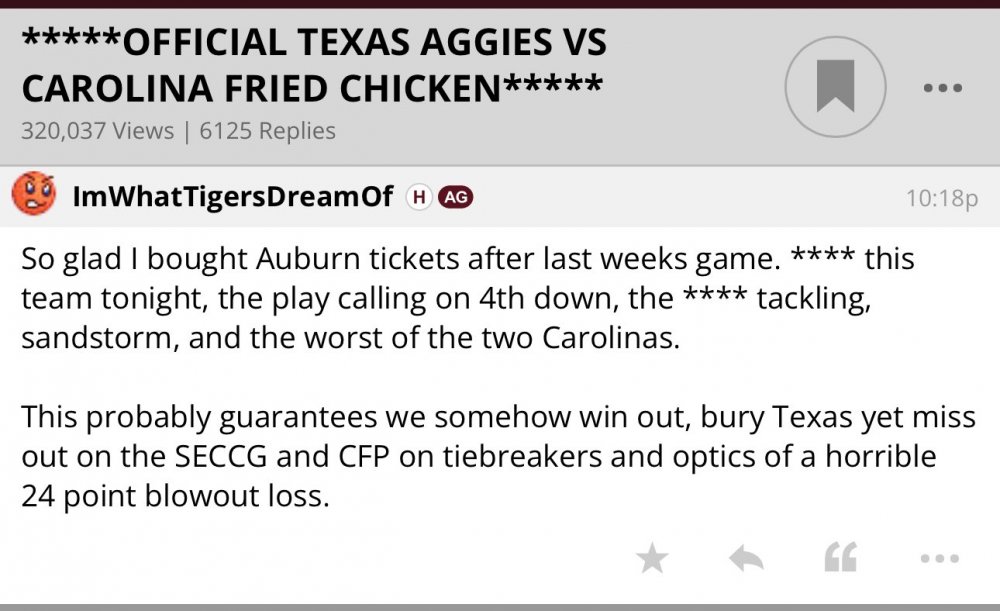Click the maroon AG badge

[454, 197]
